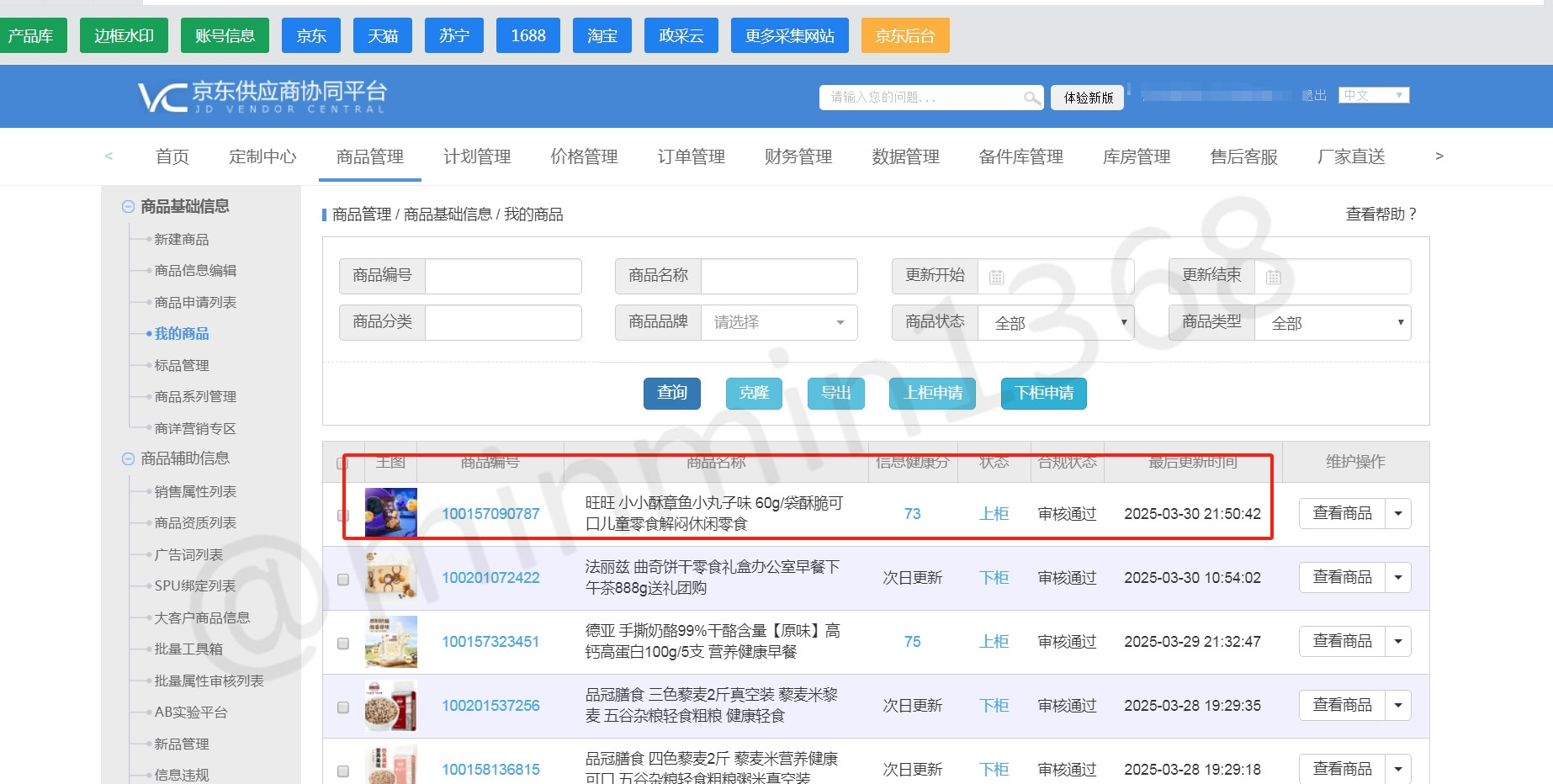Collapse the 商品辅助信息 tree section
This screenshot has height=784, width=1553.
click(x=128, y=458)
